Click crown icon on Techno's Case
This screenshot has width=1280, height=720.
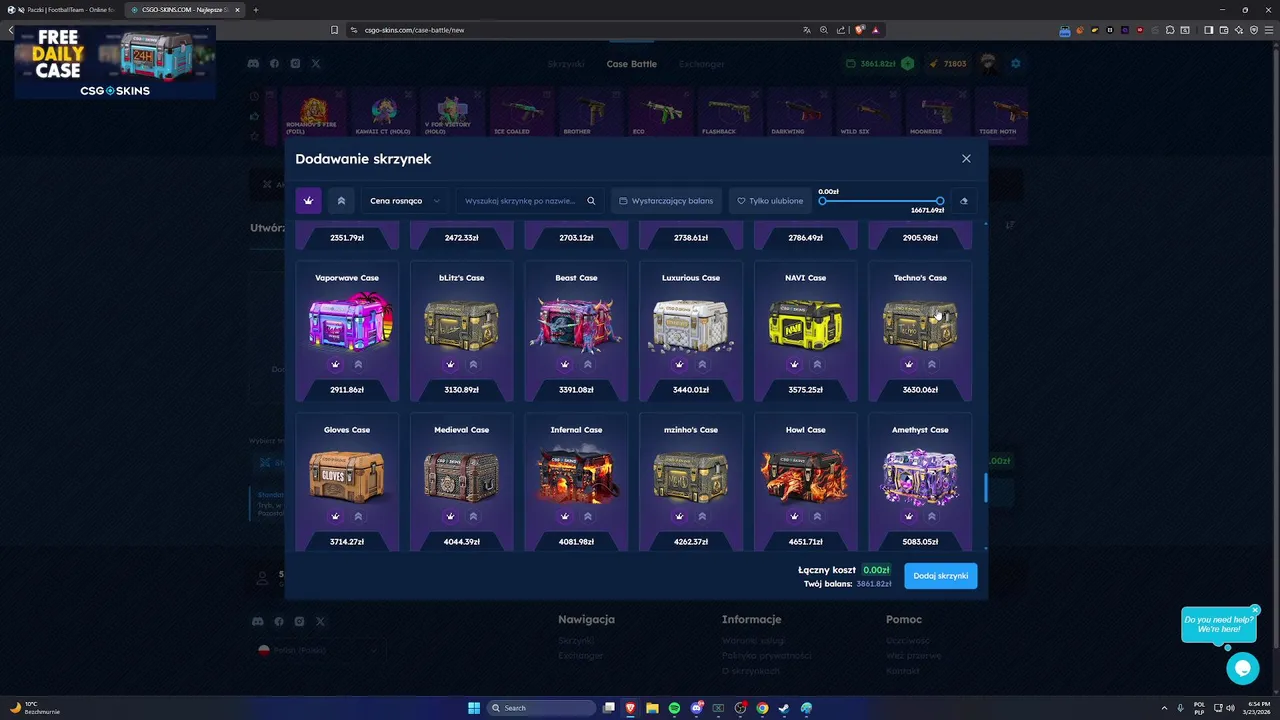pyautogui.click(x=908, y=364)
